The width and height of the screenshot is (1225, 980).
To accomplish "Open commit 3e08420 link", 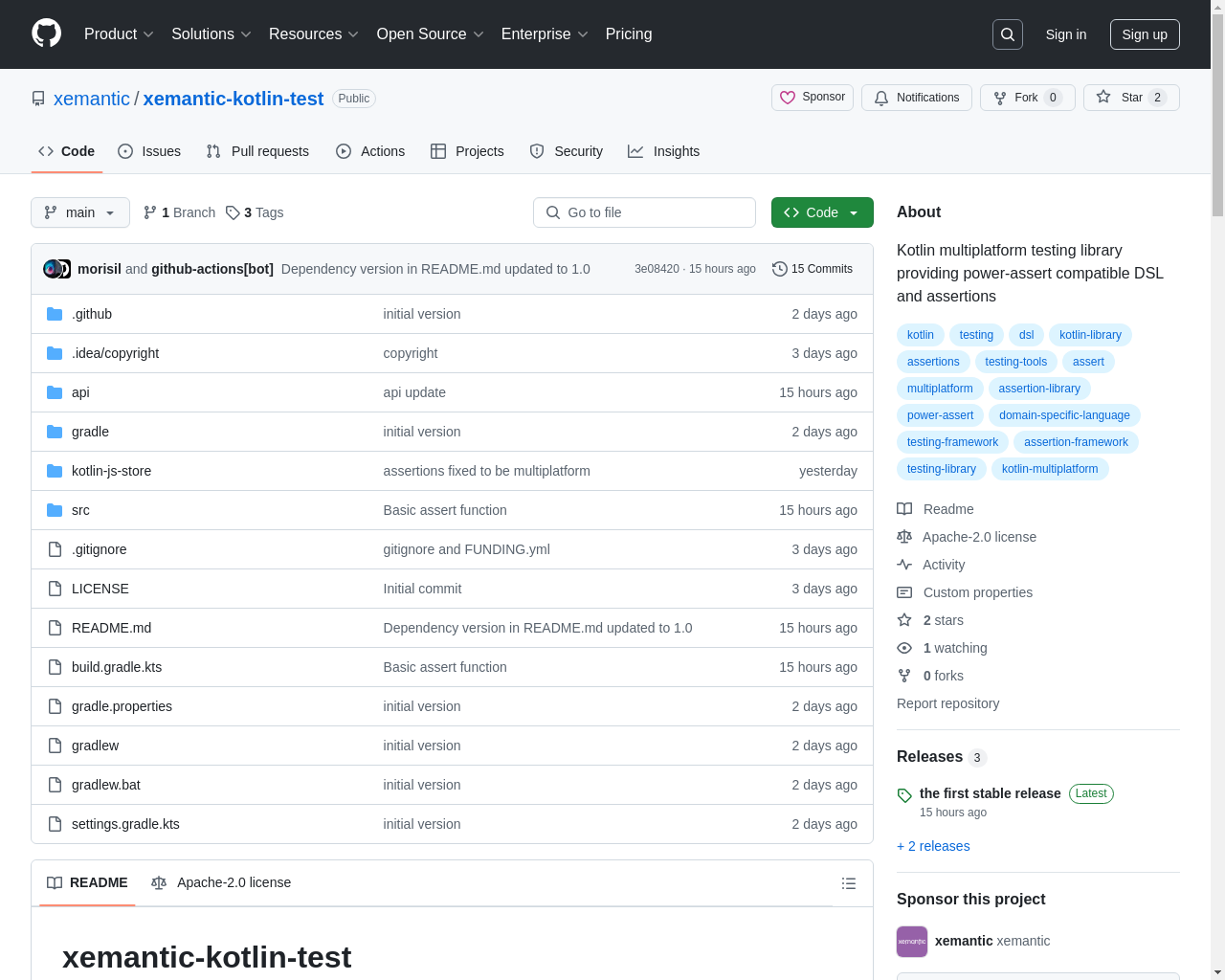I will point(657,269).
